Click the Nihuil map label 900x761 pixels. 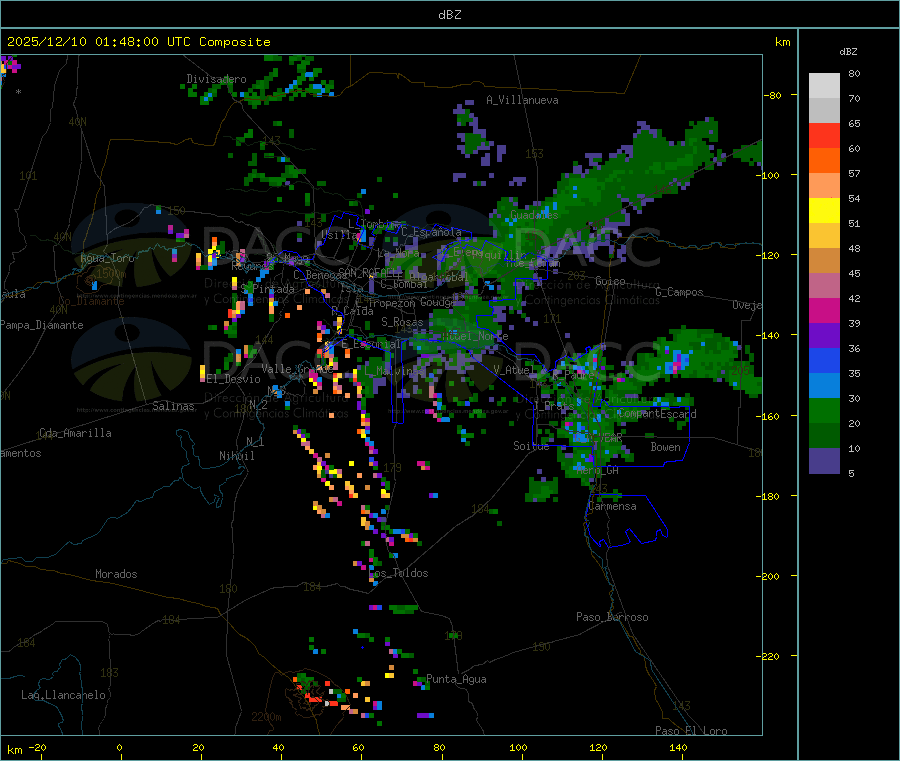[x=237, y=456]
